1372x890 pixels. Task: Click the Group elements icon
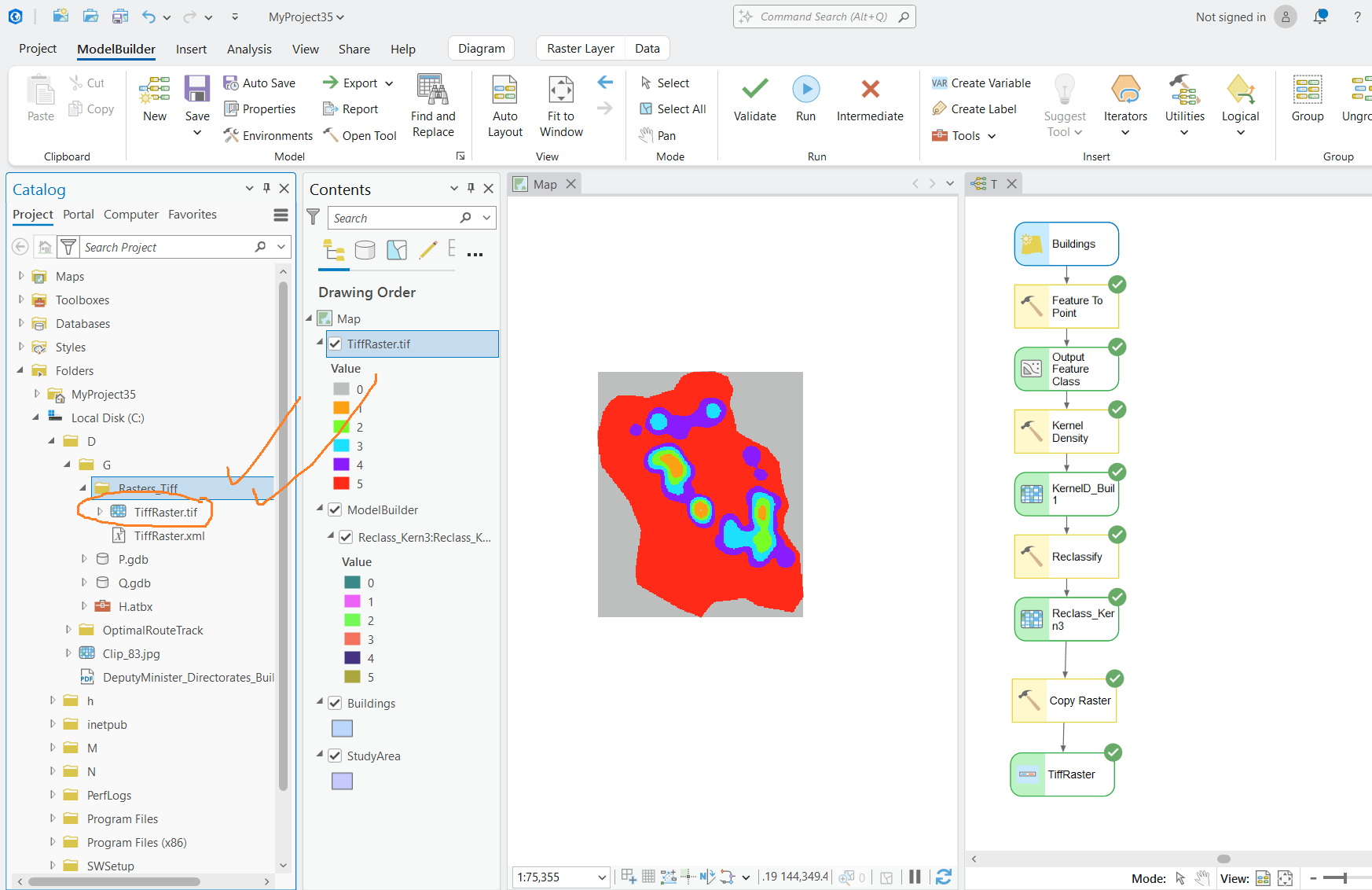[1308, 89]
